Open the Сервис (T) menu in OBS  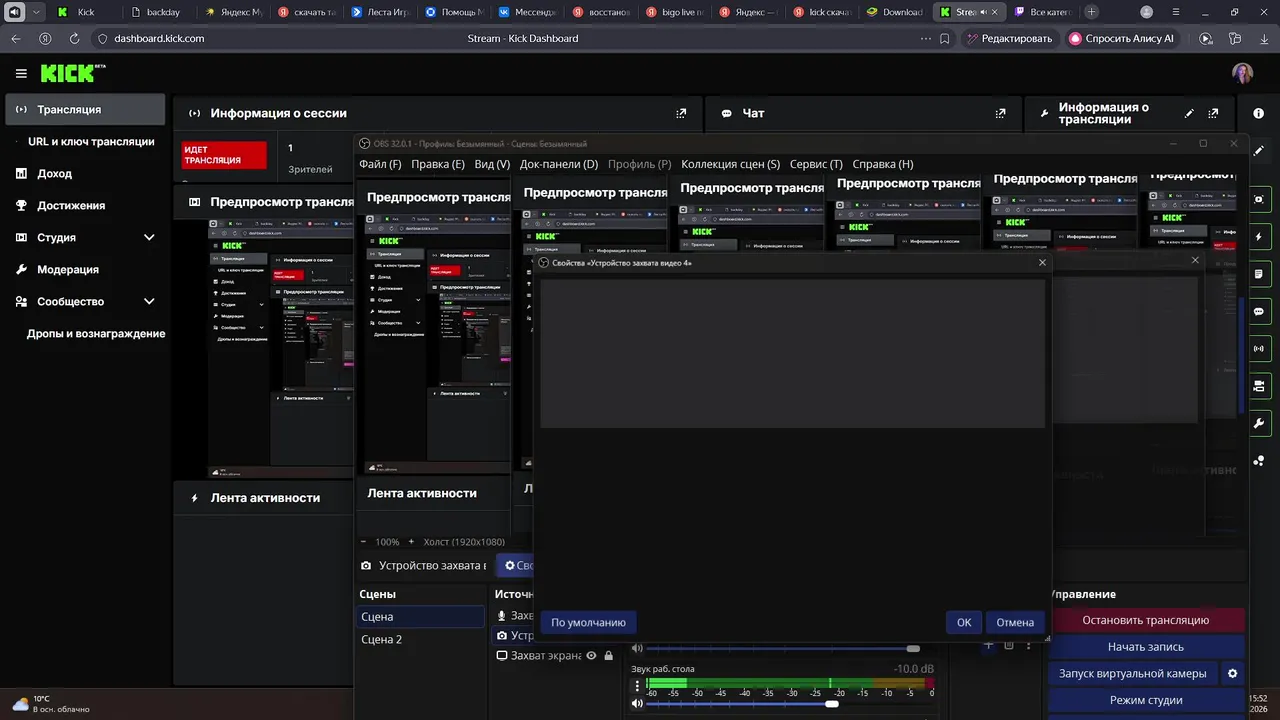[x=816, y=164]
